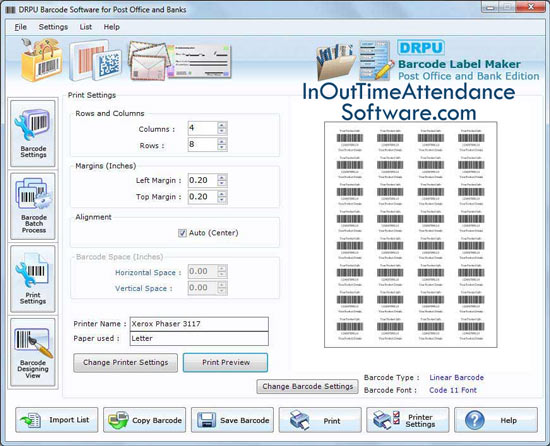This screenshot has height=446, width=550.
Task: Click Change Barcode Settings button
Action: pos(308,386)
